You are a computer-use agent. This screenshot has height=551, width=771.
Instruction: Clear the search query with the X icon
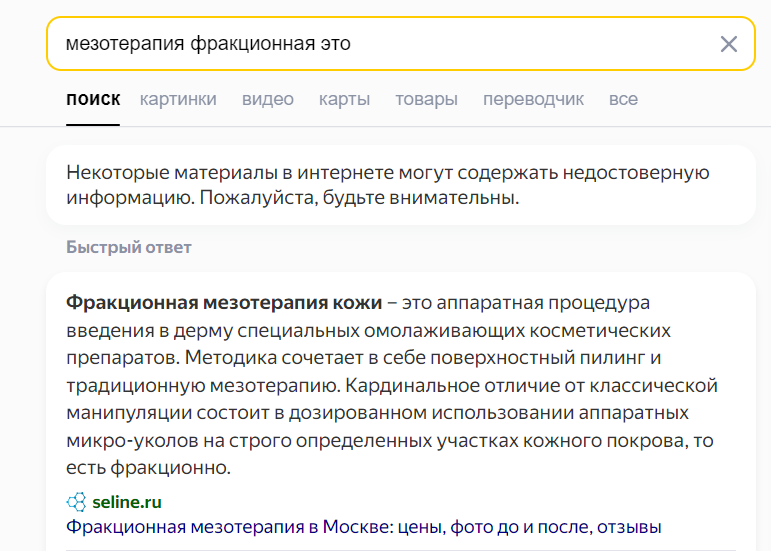click(x=729, y=44)
